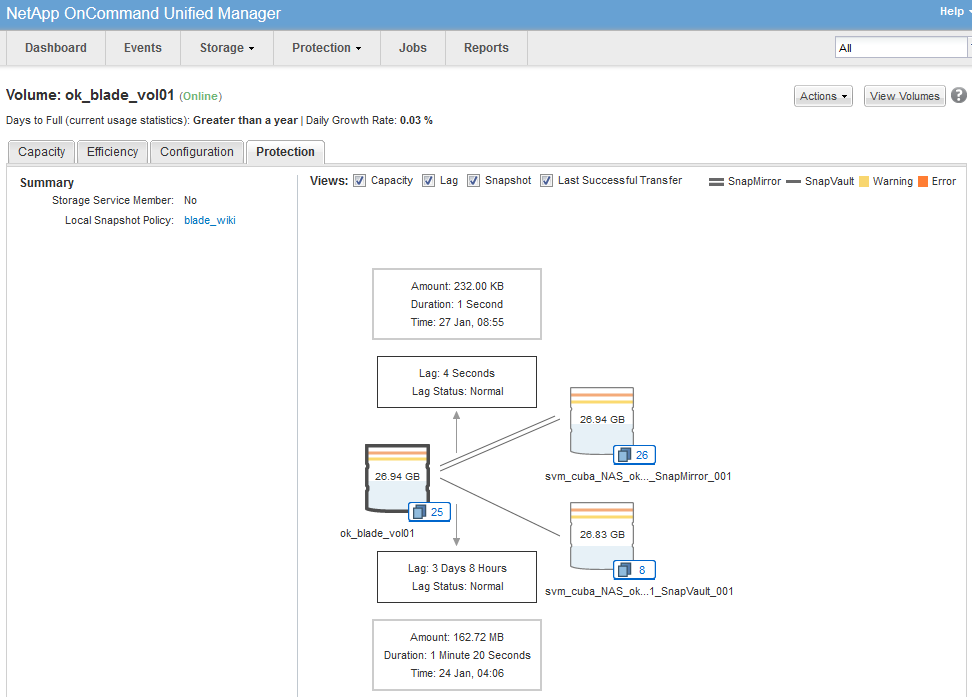Viewport: 972px width, 697px height.
Task: Select the SnapMirror destination volume icon
Action: pos(602,420)
